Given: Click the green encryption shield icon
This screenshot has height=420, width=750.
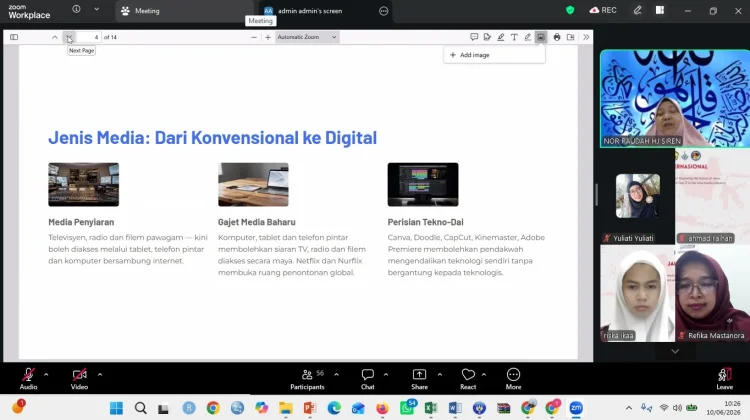Looking at the screenshot, I should pyautogui.click(x=570, y=10).
